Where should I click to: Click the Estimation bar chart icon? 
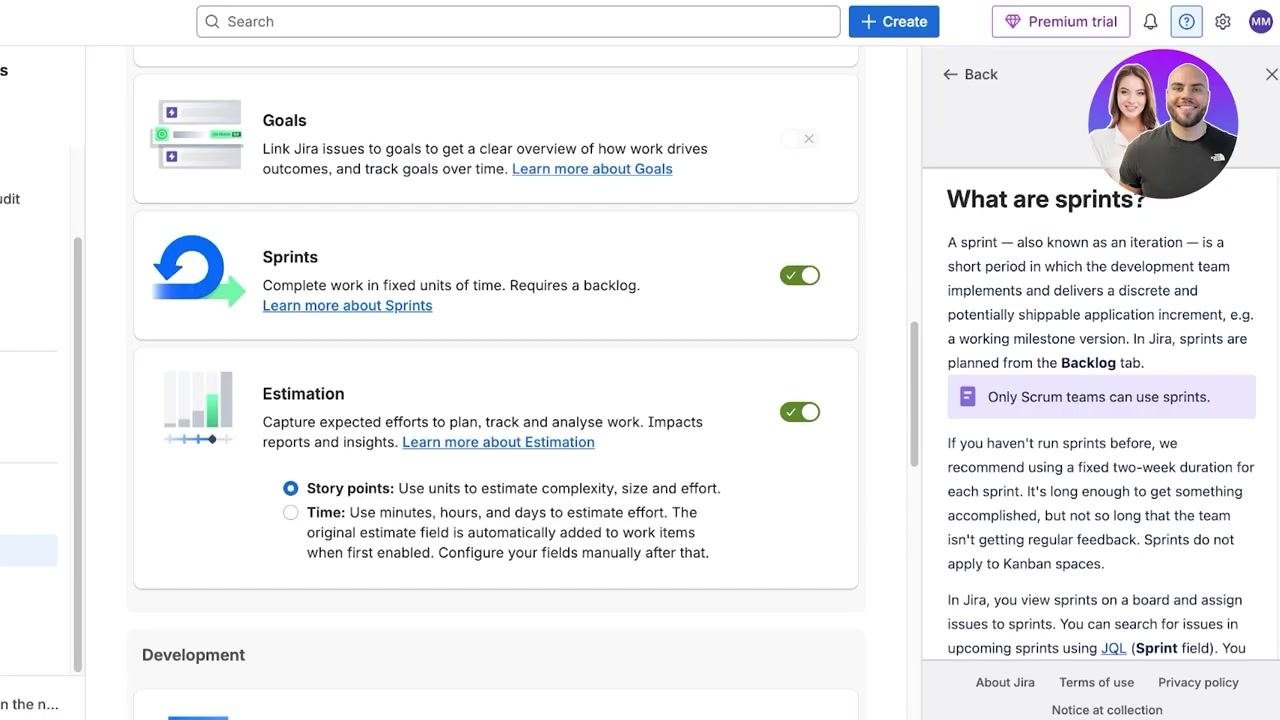[x=198, y=408]
